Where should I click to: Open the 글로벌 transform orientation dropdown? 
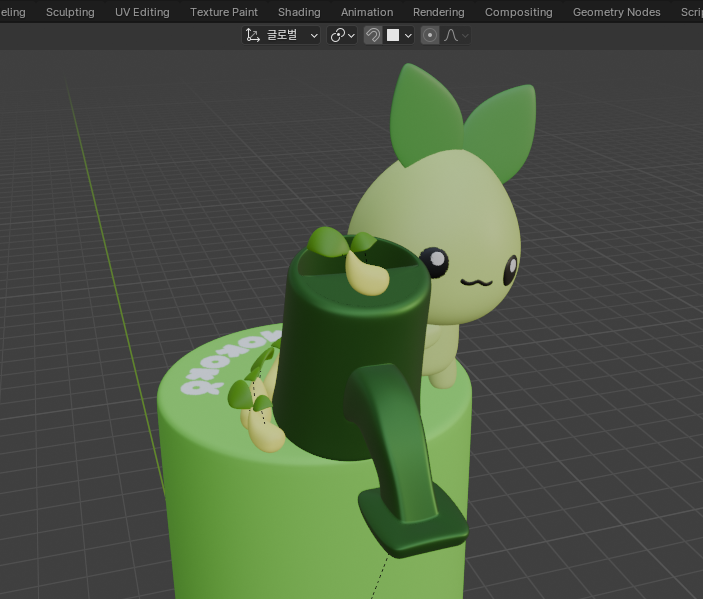281,35
